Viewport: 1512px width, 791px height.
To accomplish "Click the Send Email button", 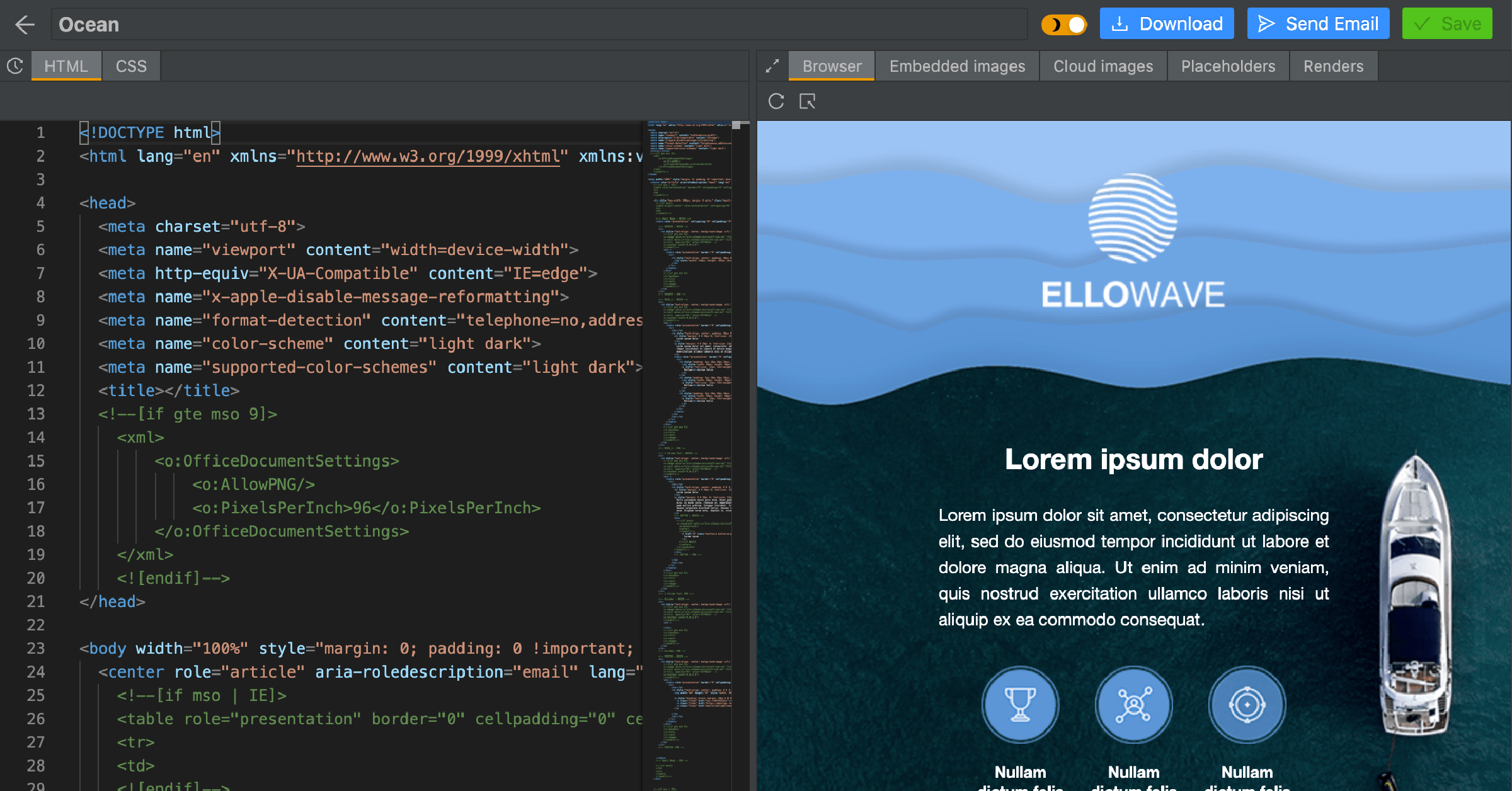I will pos(1320,23).
